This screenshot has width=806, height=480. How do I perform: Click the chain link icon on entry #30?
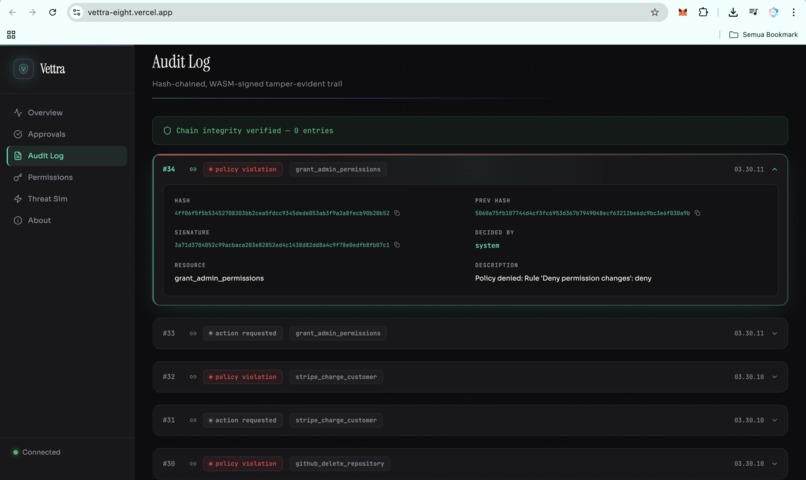coord(193,464)
